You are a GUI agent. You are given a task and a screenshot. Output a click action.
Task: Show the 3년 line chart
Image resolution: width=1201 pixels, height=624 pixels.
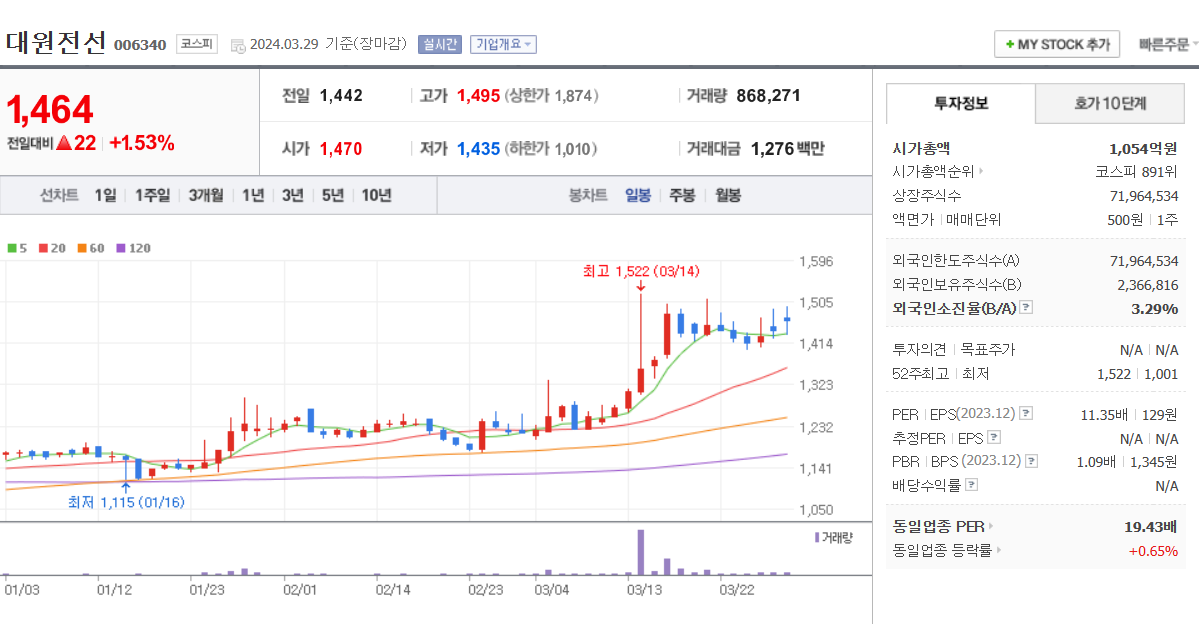point(292,195)
